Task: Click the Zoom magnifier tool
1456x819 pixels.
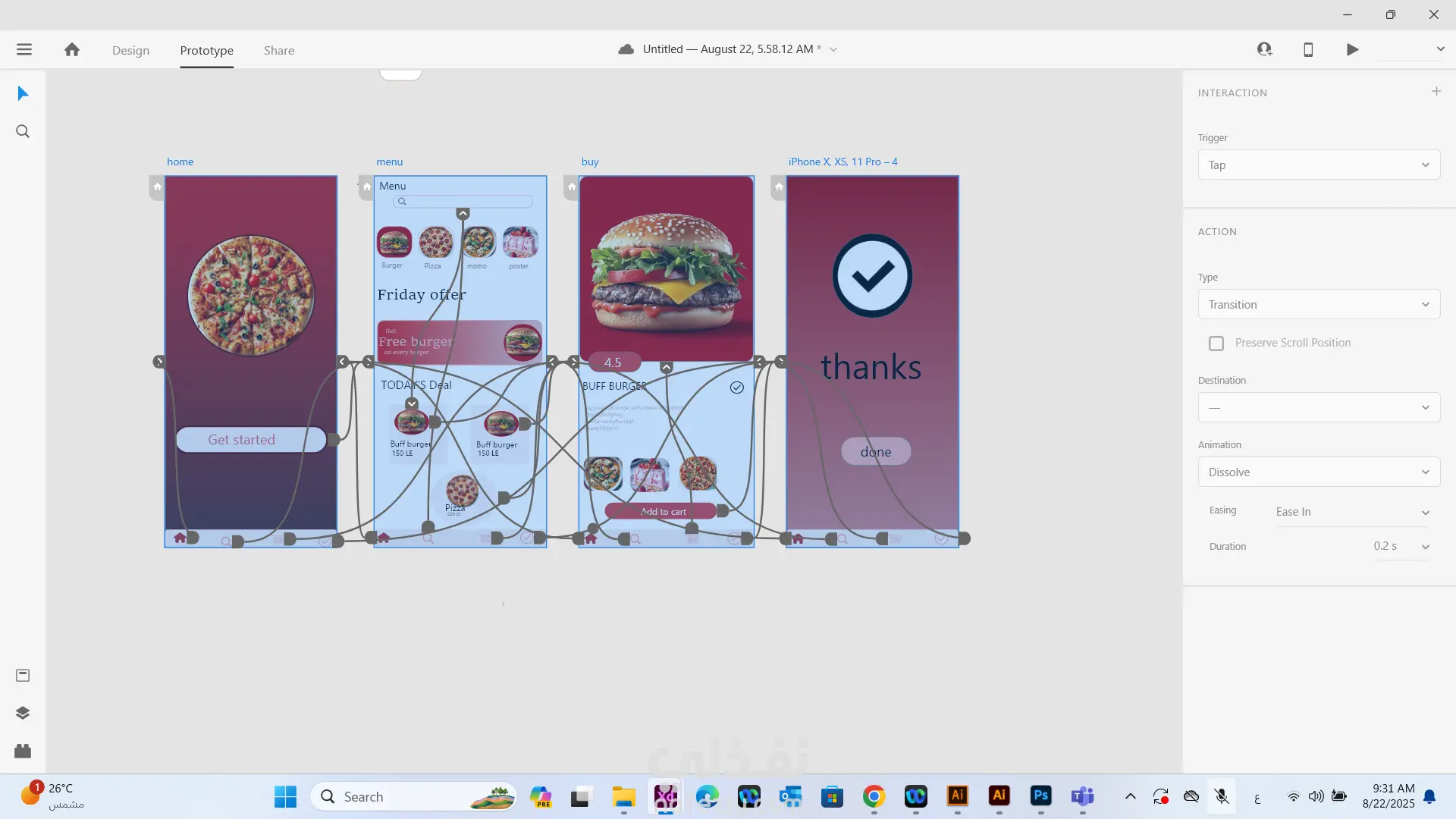Action: point(23,131)
